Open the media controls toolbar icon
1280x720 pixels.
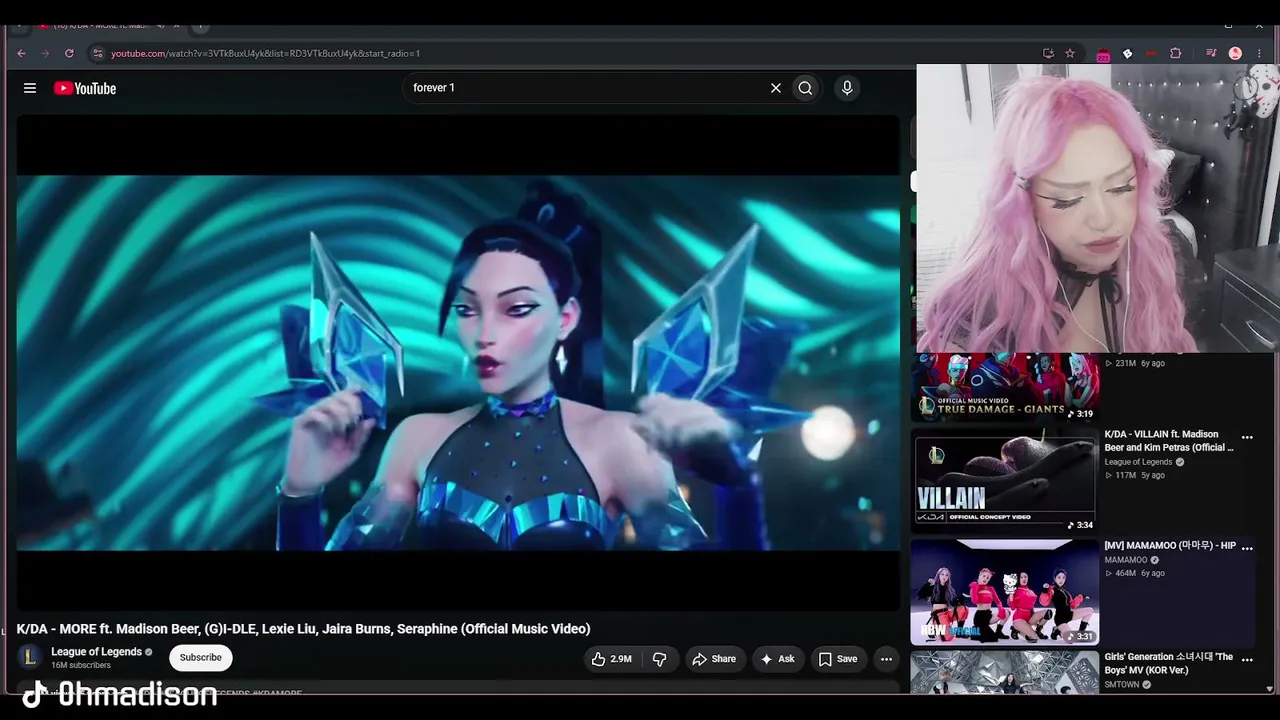pos(1211,53)
